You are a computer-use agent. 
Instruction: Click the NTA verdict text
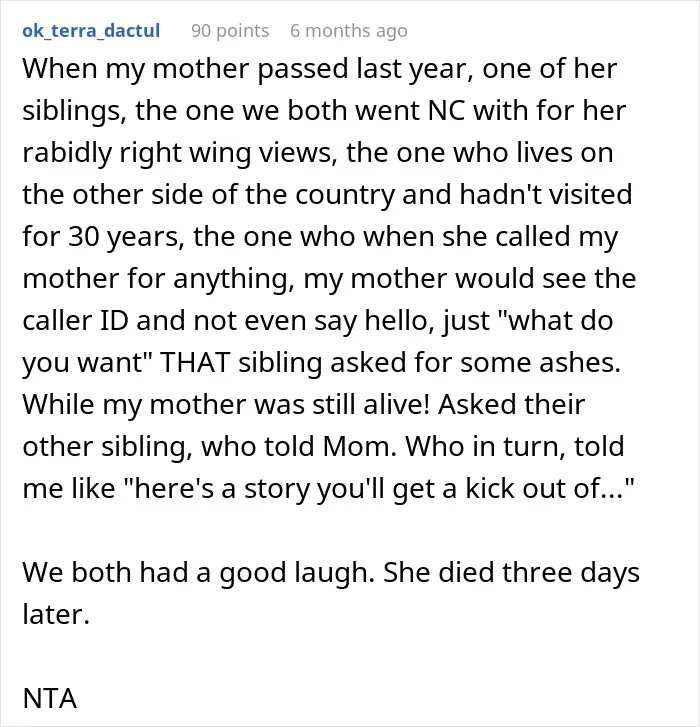point(50,699)
